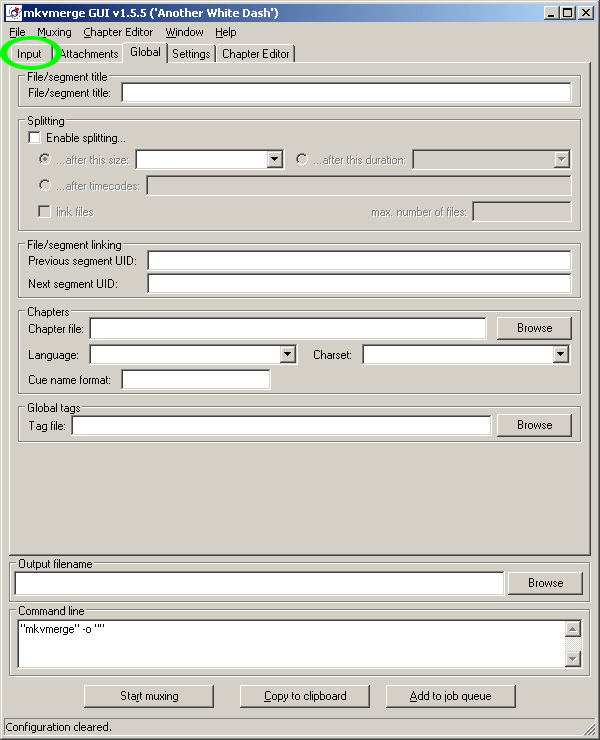Click the Output filename field
The width and height of the screenshot is (600, 740).
click(x=259, y=583)
